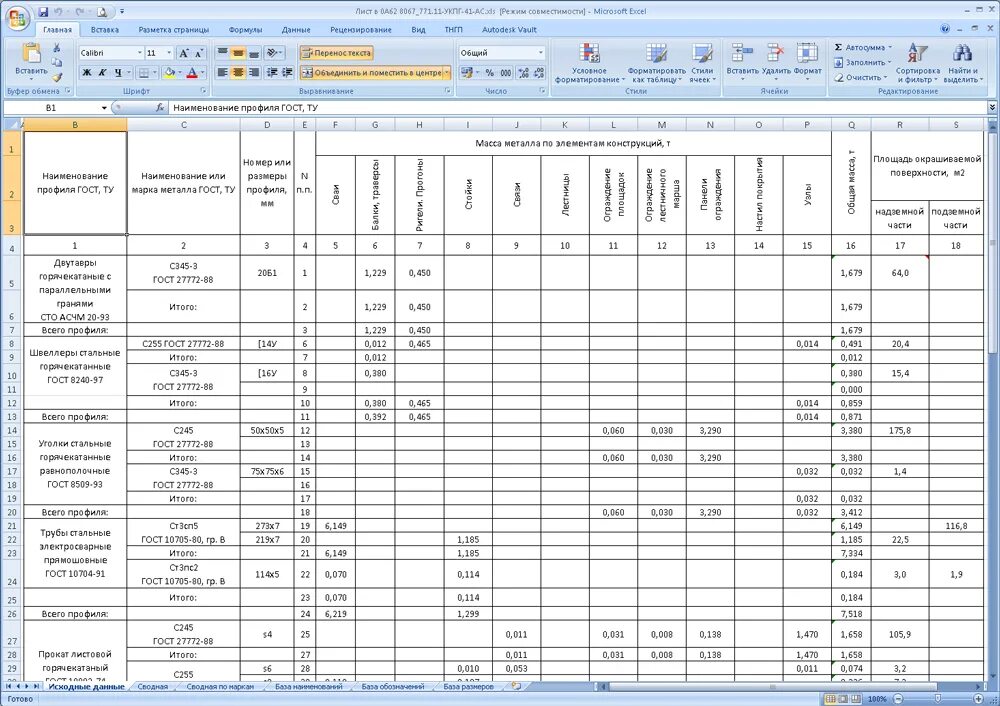Open the Calibri font name dropdown
Viewport: 1000px width, 706px height.
click(140, 53)
